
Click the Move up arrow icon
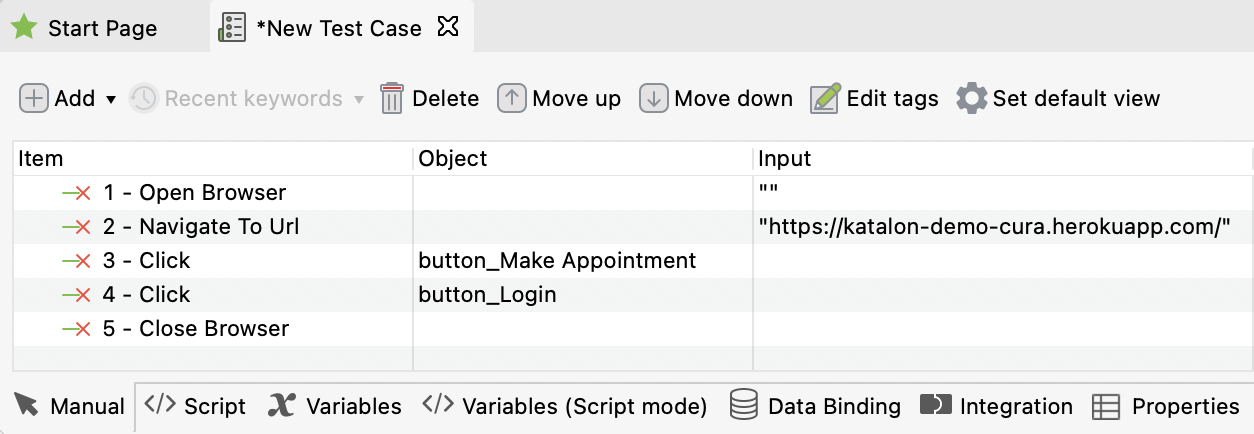click(x=511, y=98)
